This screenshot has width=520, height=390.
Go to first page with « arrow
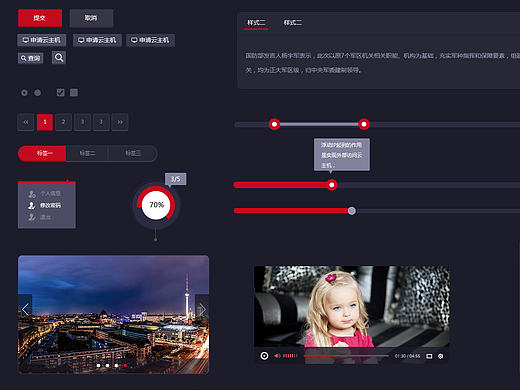tap(26, 122)
